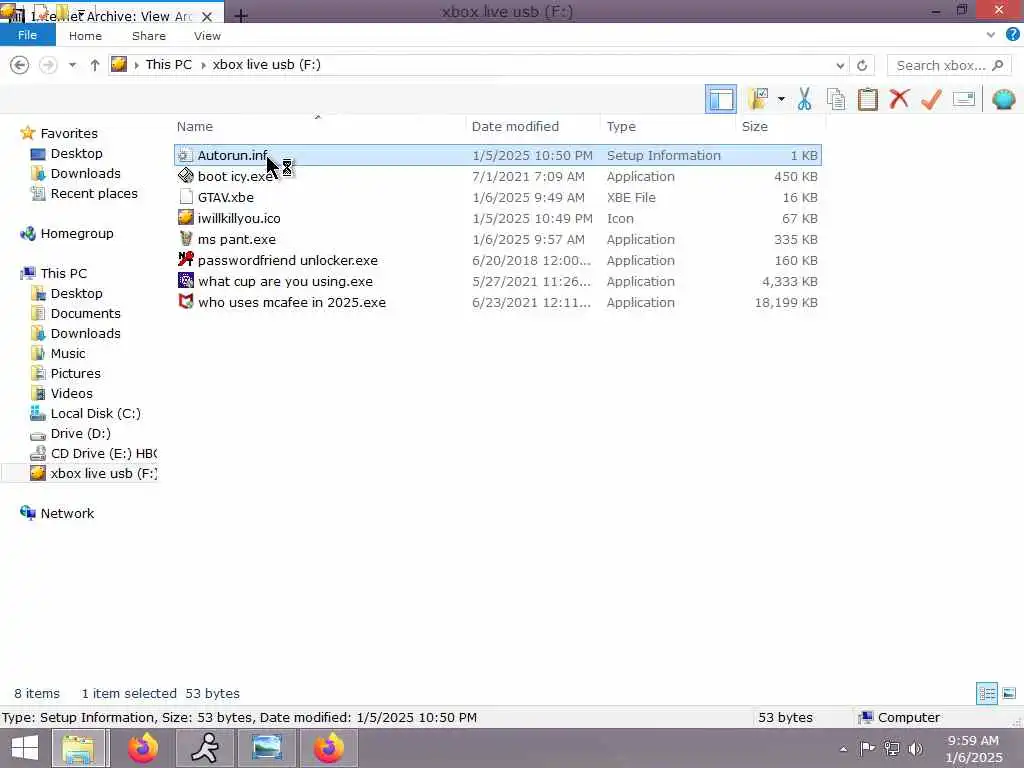Click the teal shell icon in toolbar
This screenshot has width=1024, height=768.
(1003, 99)
